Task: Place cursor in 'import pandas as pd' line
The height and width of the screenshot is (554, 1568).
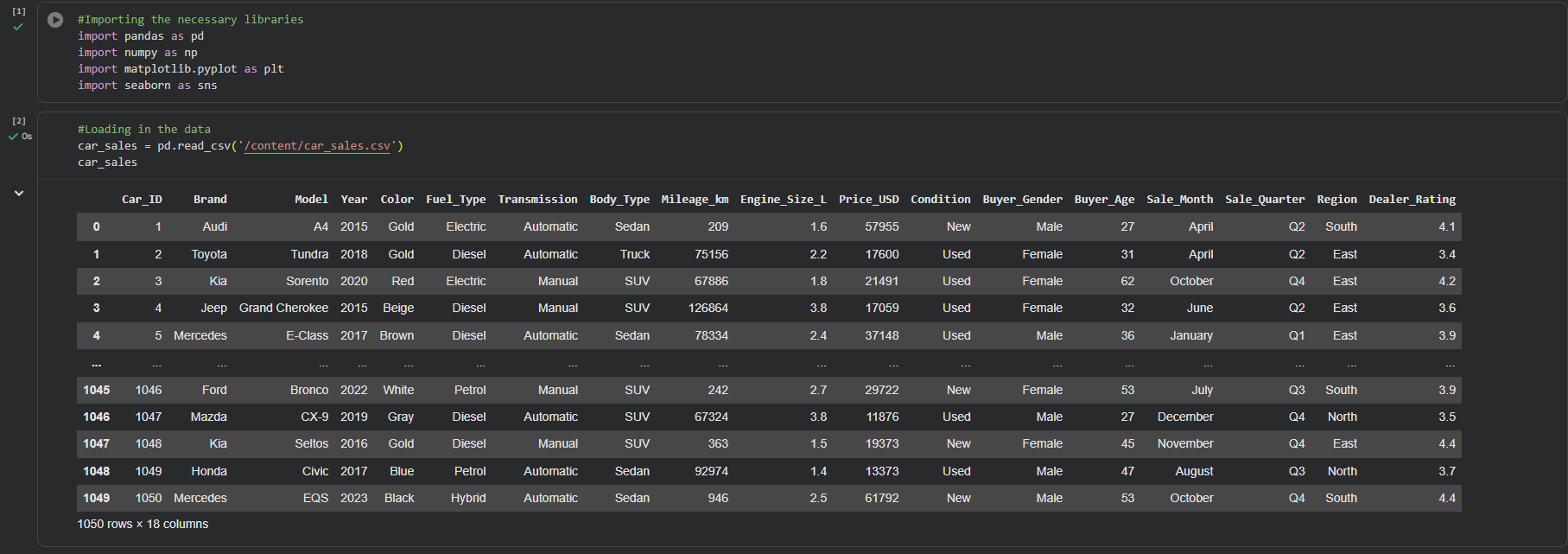Action: click(141, 36)
